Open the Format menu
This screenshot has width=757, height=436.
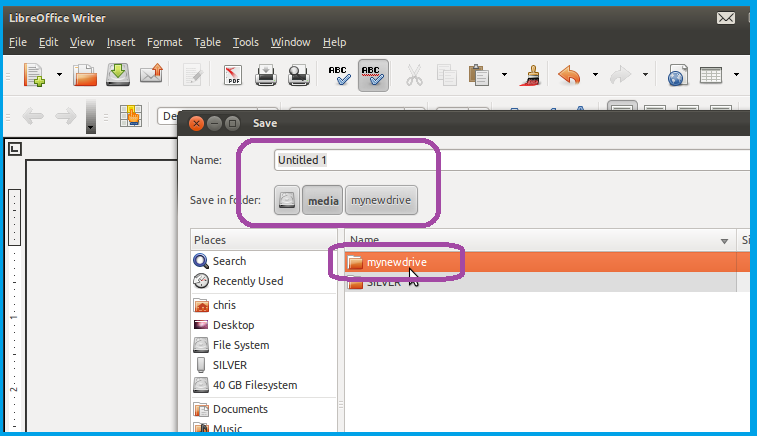pos(164,42)
